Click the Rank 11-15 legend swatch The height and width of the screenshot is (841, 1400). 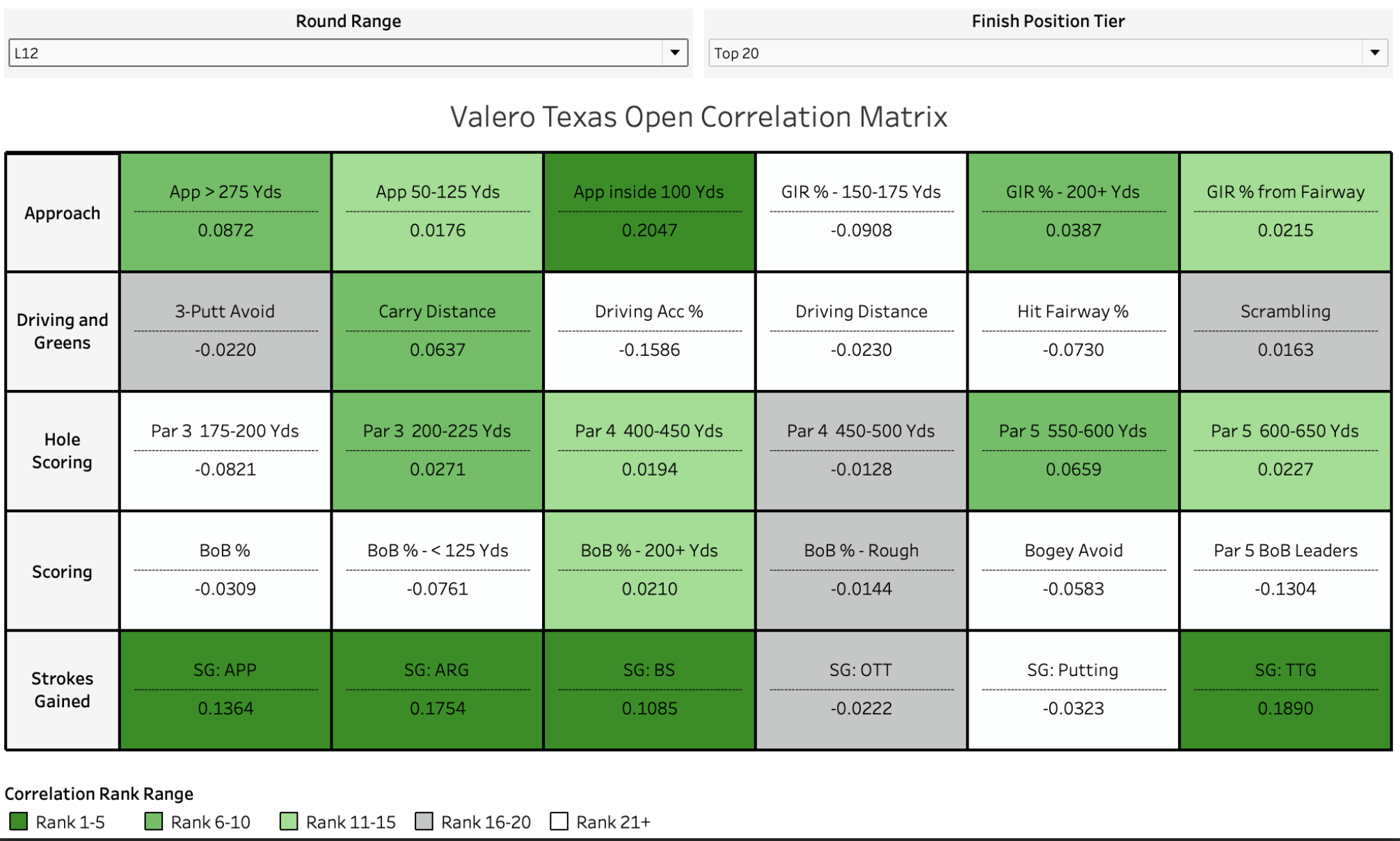coord(288,822)
